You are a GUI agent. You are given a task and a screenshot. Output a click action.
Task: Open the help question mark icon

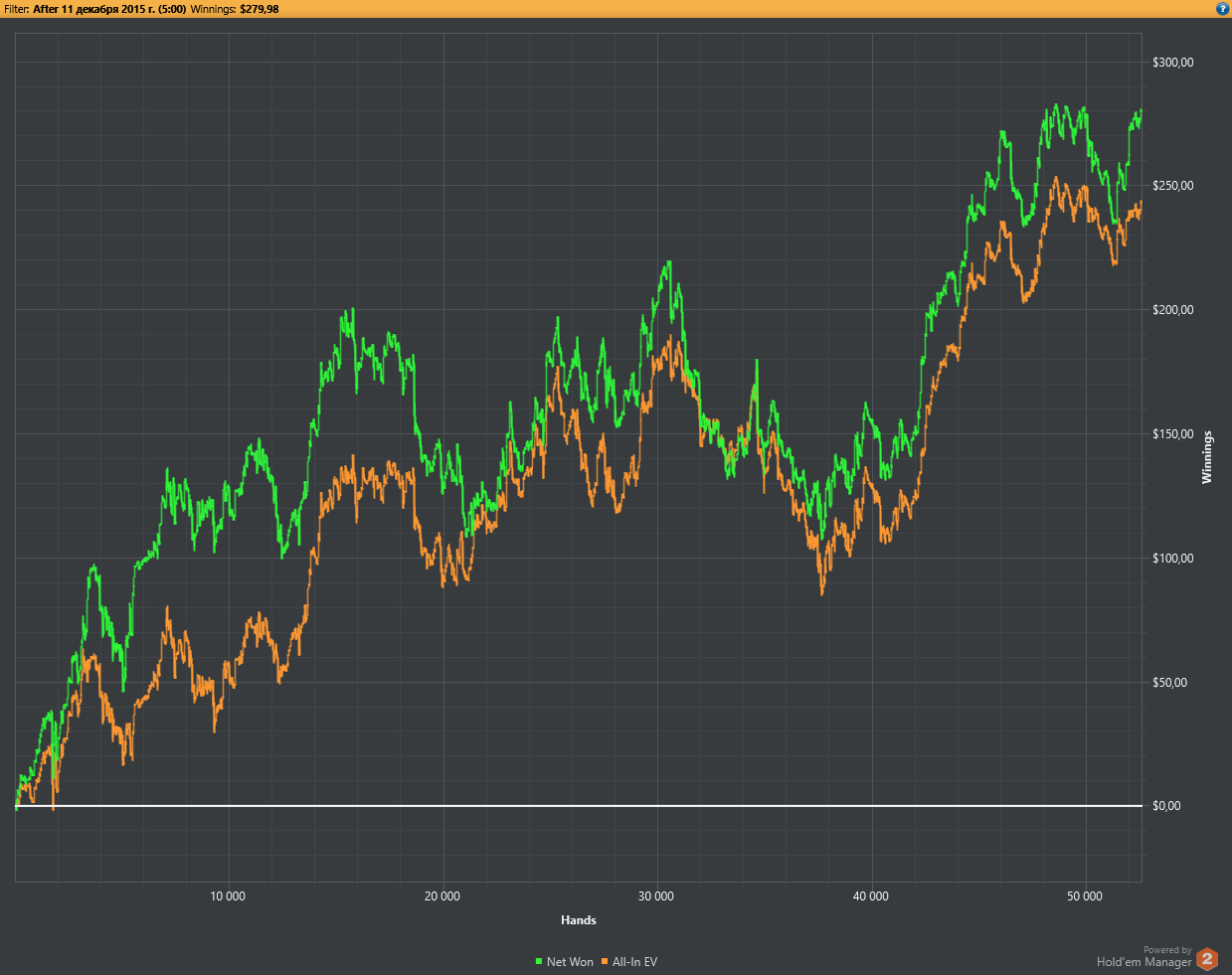click(1222, 8)
